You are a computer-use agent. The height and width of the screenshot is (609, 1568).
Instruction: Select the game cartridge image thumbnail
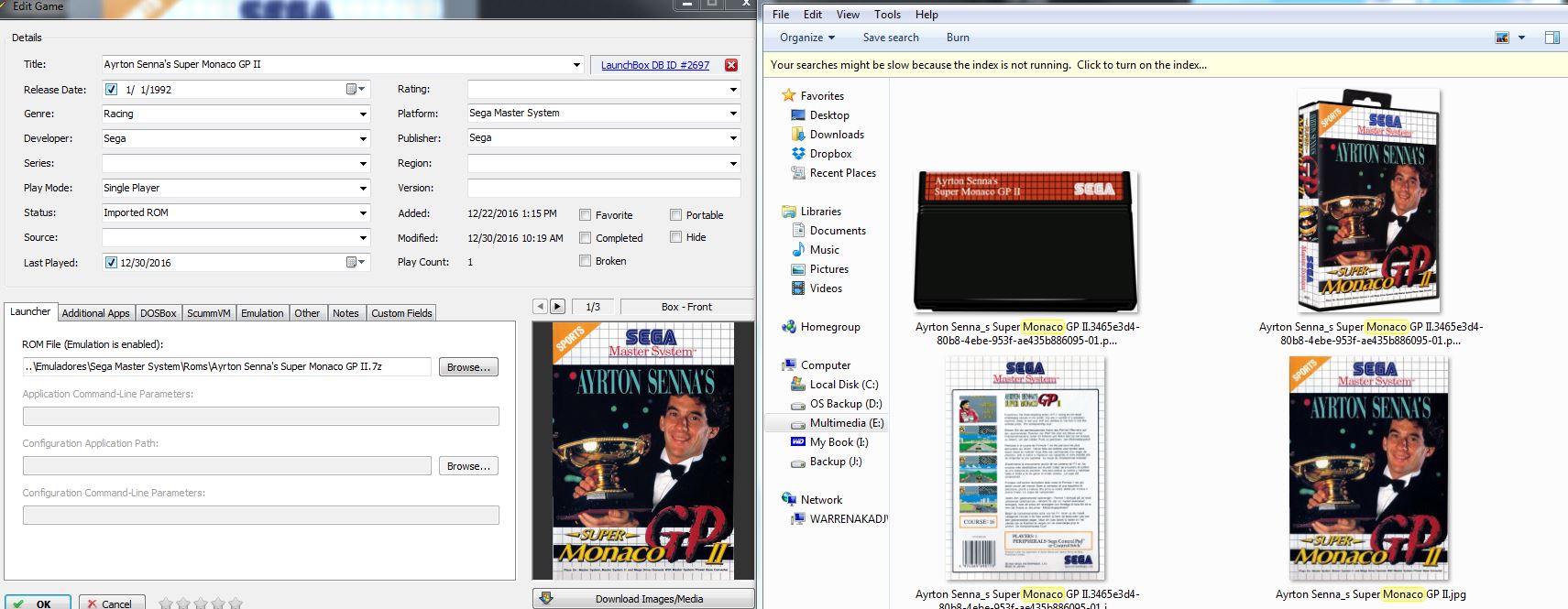1026,242
